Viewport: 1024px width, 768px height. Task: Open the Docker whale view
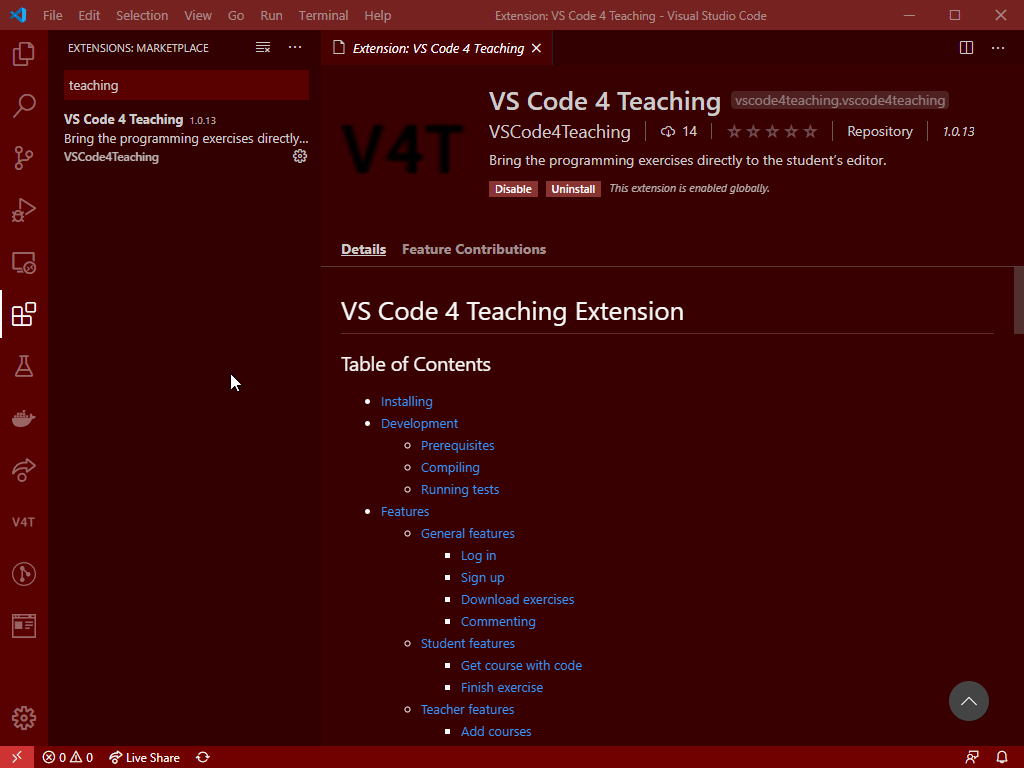24,418
